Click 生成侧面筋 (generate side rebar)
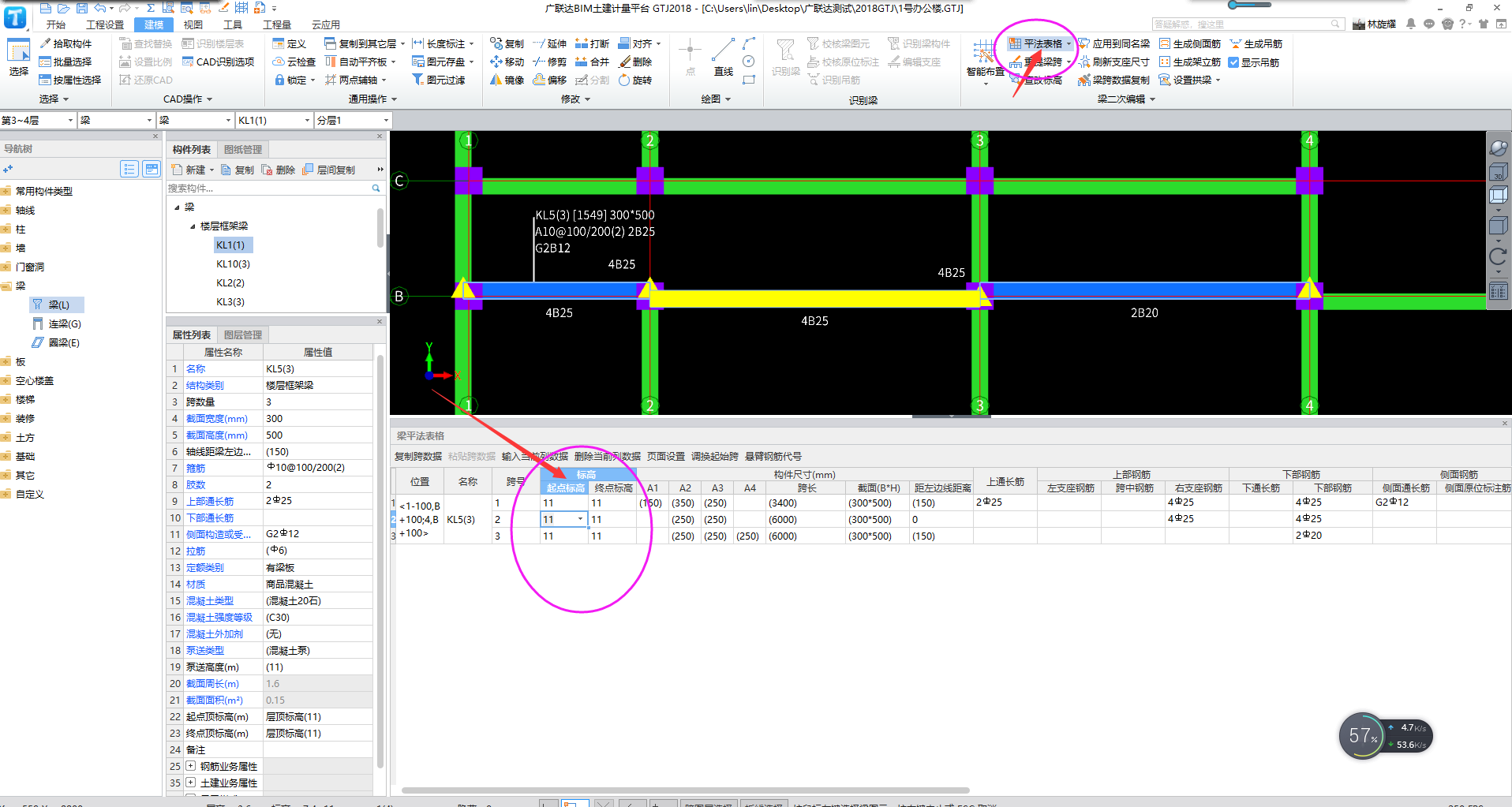 point(1189,43)
